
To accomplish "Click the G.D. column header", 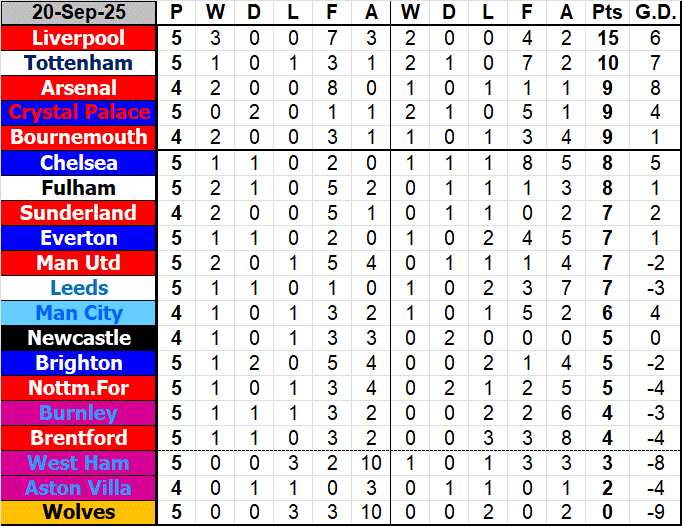I will [655, 13].
